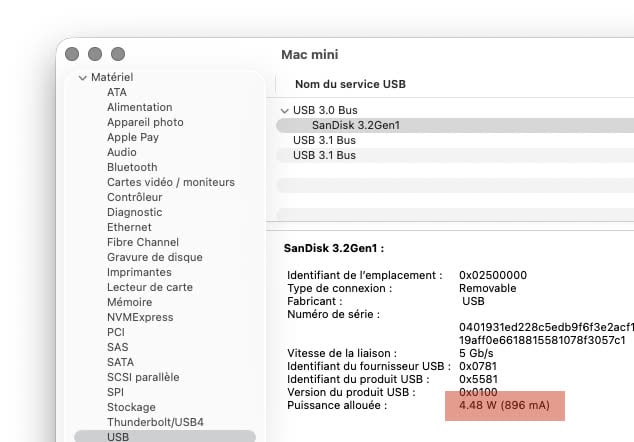Click the SanDisk 3.2Gen1 detail heading

pyautogui.click(x=334, y=248)
